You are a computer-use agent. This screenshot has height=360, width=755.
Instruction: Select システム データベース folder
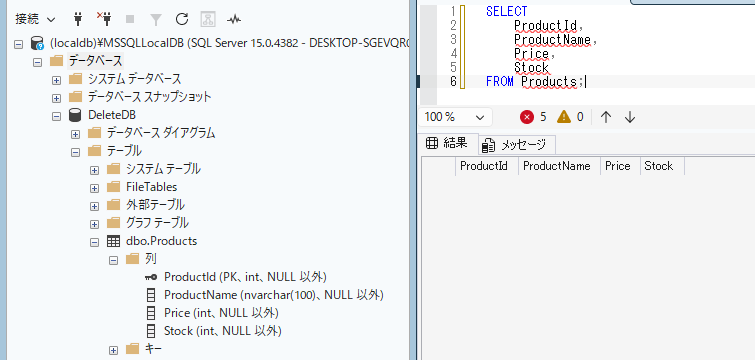point(134,79)
